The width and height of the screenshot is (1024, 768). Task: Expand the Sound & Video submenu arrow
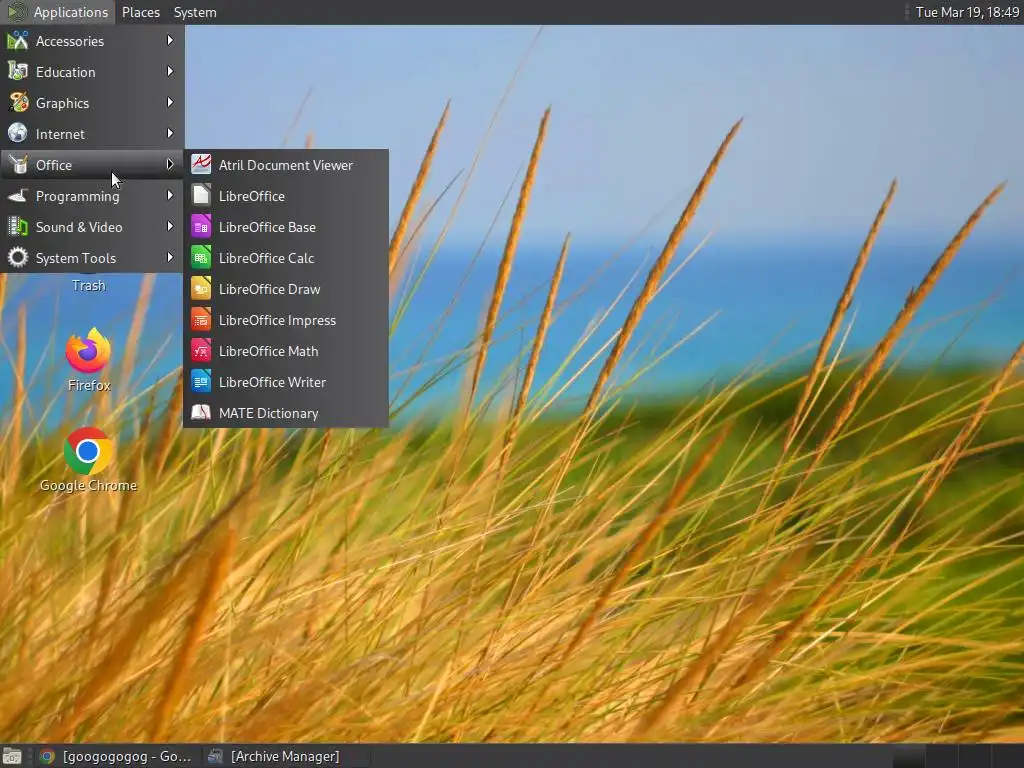tap(170, 227)
